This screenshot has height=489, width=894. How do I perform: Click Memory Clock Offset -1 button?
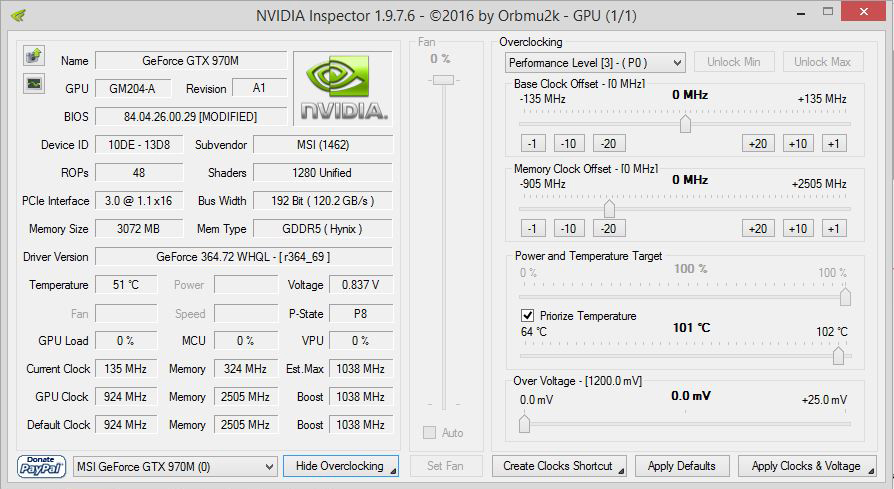point(533,229)
